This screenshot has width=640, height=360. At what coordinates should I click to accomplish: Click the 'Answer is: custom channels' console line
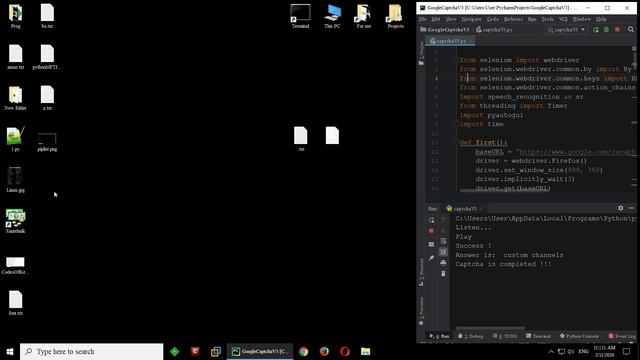pos(509,255)
